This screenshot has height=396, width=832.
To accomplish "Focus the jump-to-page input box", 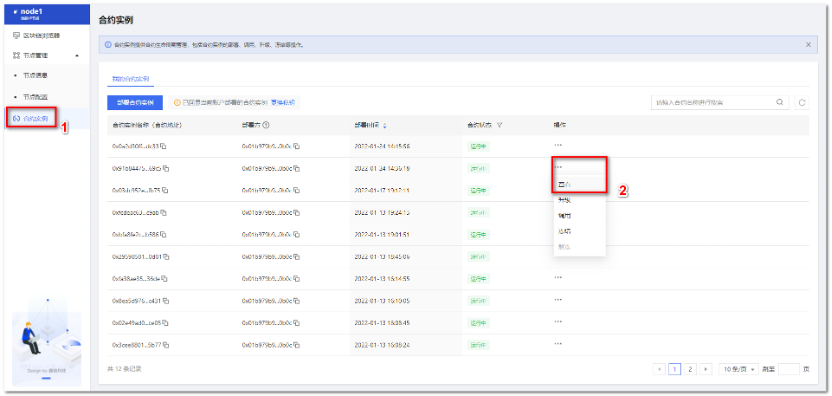I will point(788,369).
